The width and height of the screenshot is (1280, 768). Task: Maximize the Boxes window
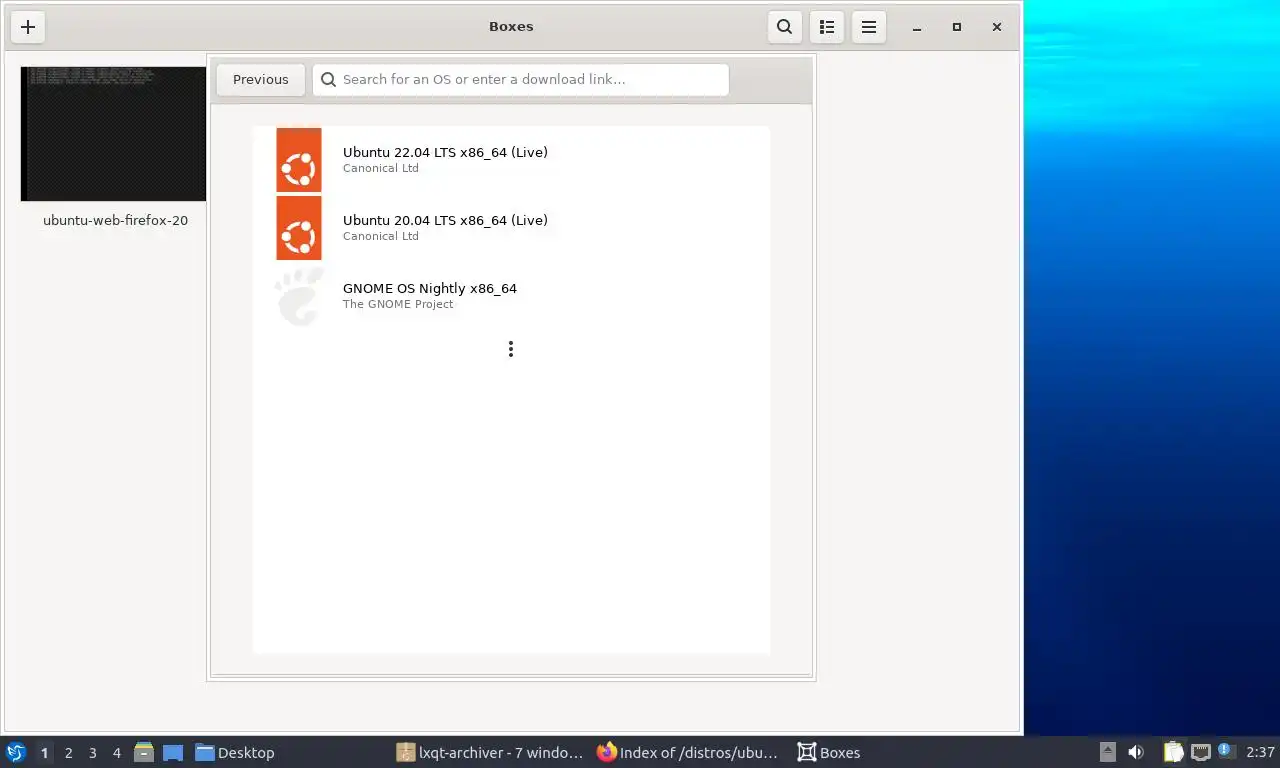click(957, 27)
